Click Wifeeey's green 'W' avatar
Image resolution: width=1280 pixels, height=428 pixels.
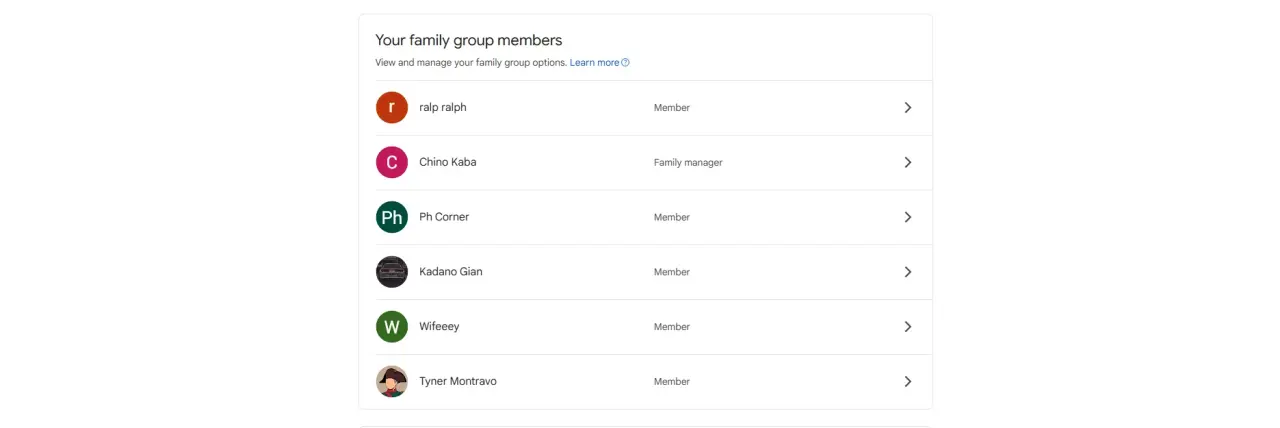pos(392,327)
